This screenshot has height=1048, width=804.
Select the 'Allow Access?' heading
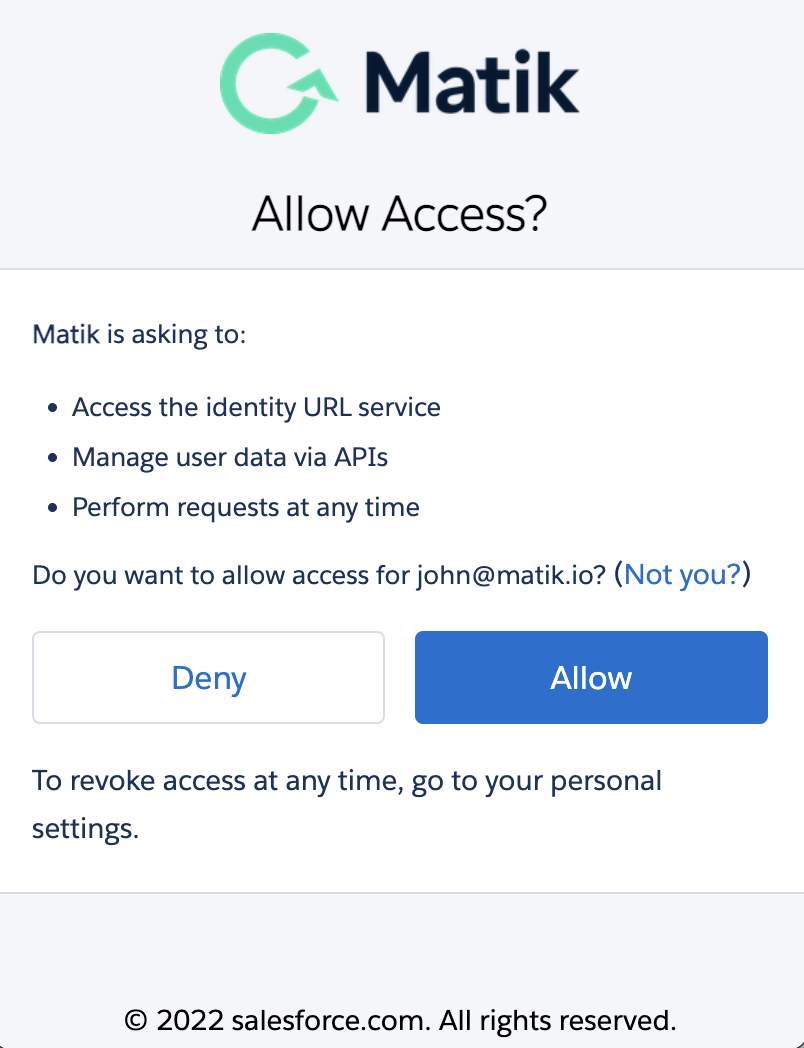tap(400, 214)
